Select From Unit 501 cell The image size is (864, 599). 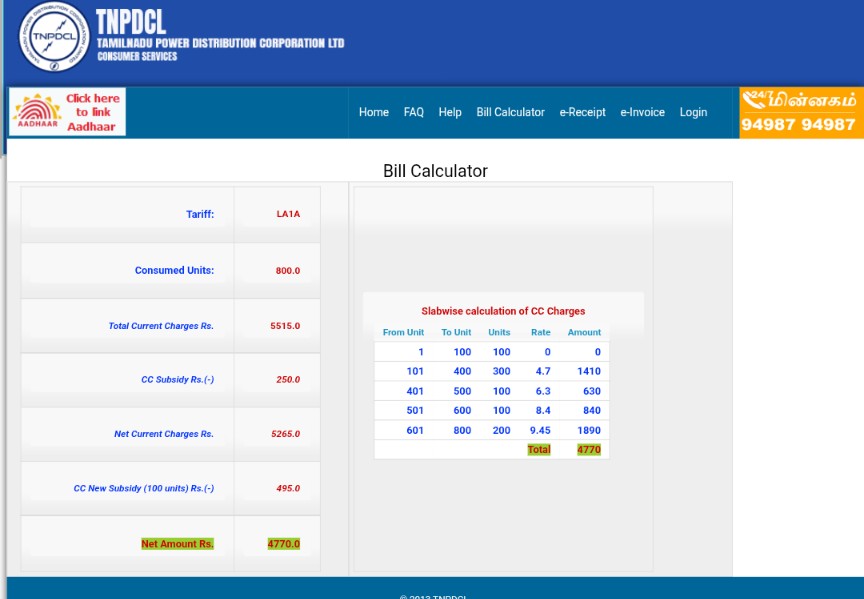click(x=415, y=411)
